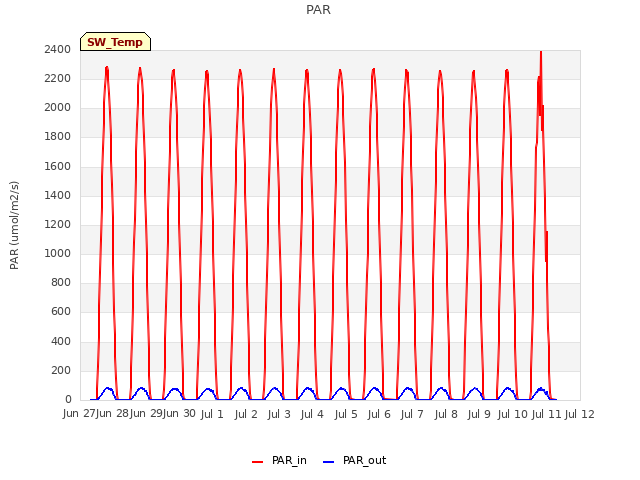Click the Jul 11 x-axis date label
The width and height of the screenshot is (640, 480).
pyautogui.click(x=546, y=414)
